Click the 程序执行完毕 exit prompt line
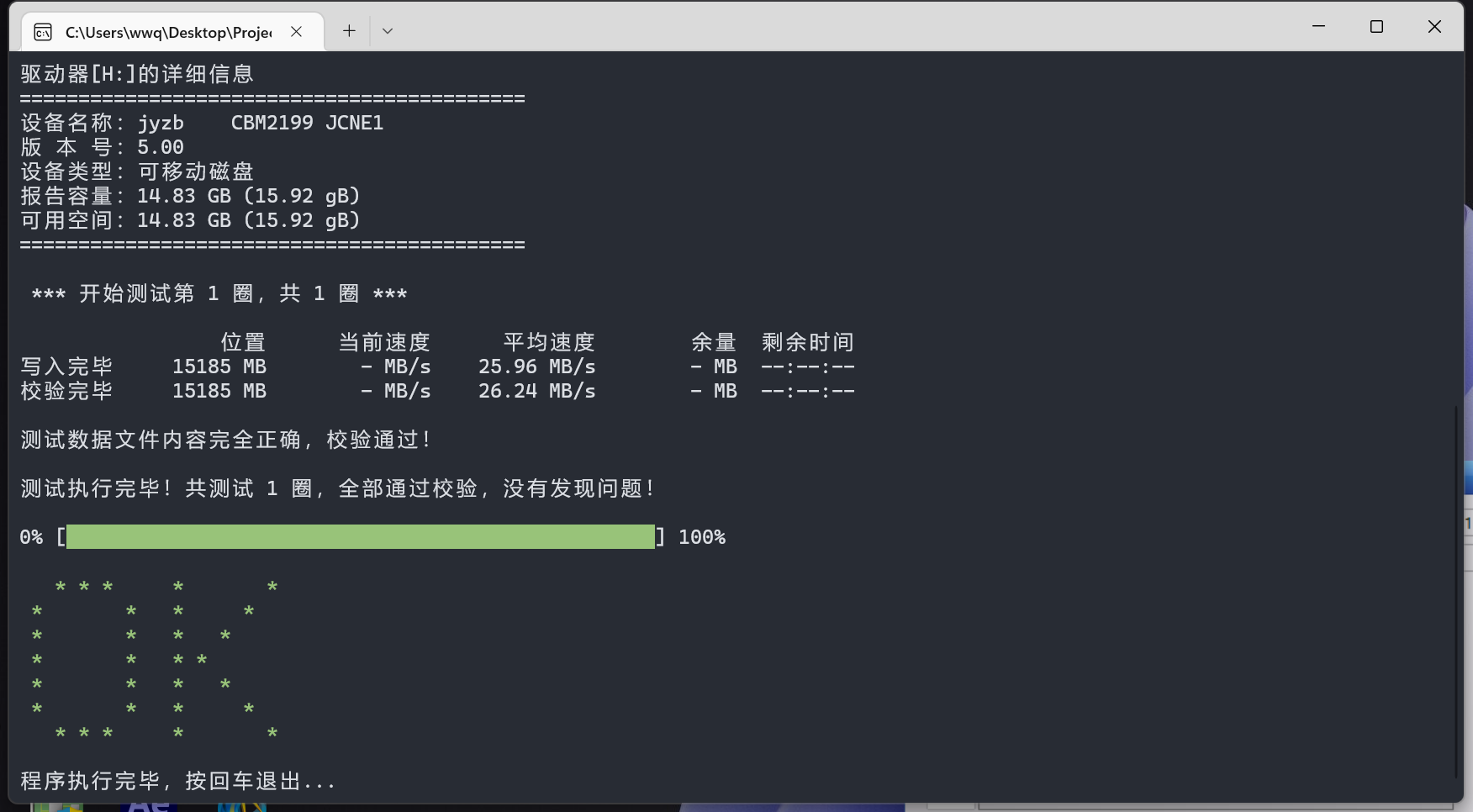 coord(177,781)
